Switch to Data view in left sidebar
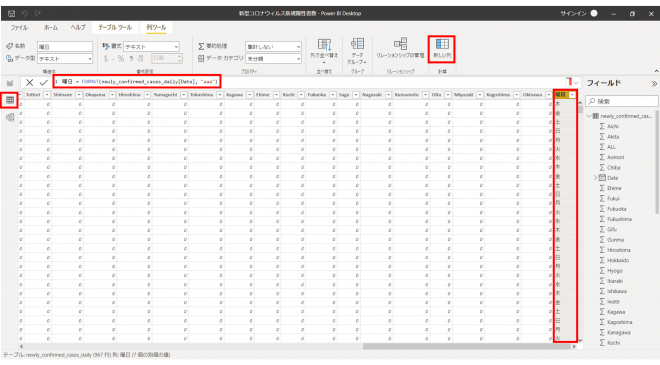Image resolution: width=660 pixels, height=365 pixels. click(10, 100)
